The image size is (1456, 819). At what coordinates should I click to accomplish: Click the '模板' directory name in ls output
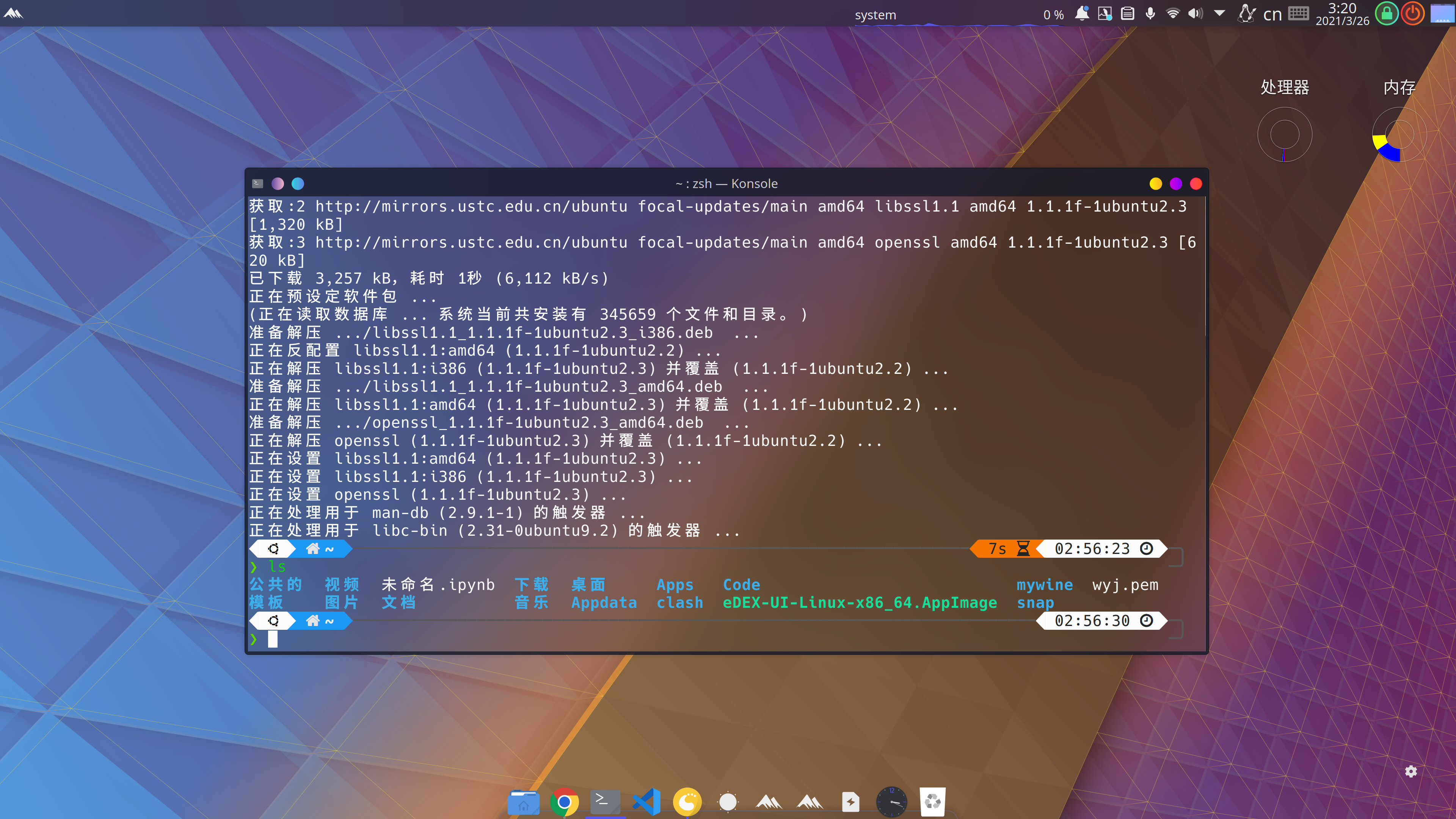(266, 602)
